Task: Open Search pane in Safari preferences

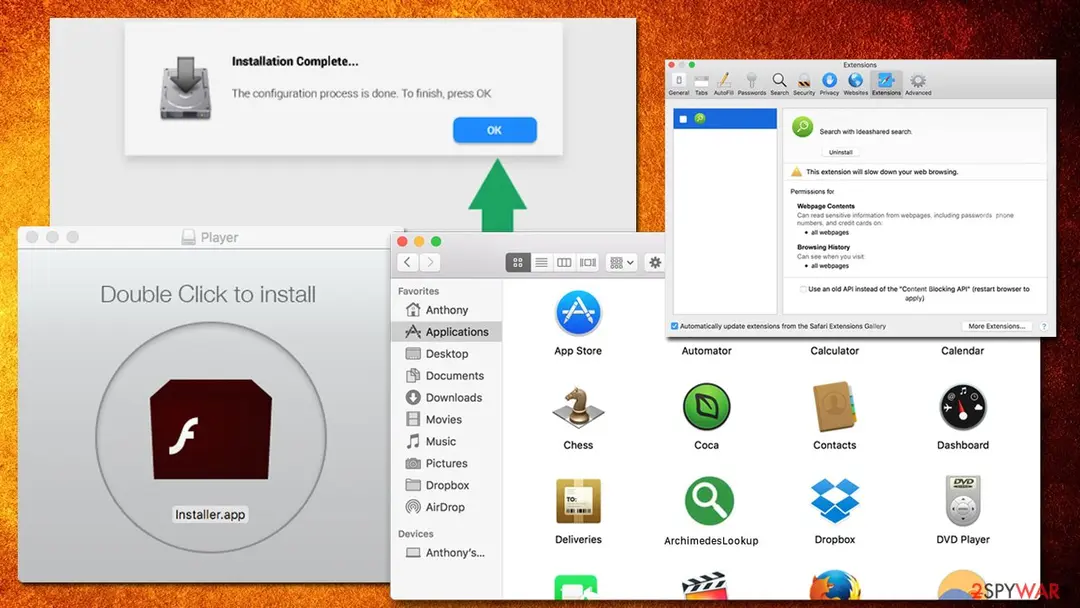Action: click(x=779, y=84)
